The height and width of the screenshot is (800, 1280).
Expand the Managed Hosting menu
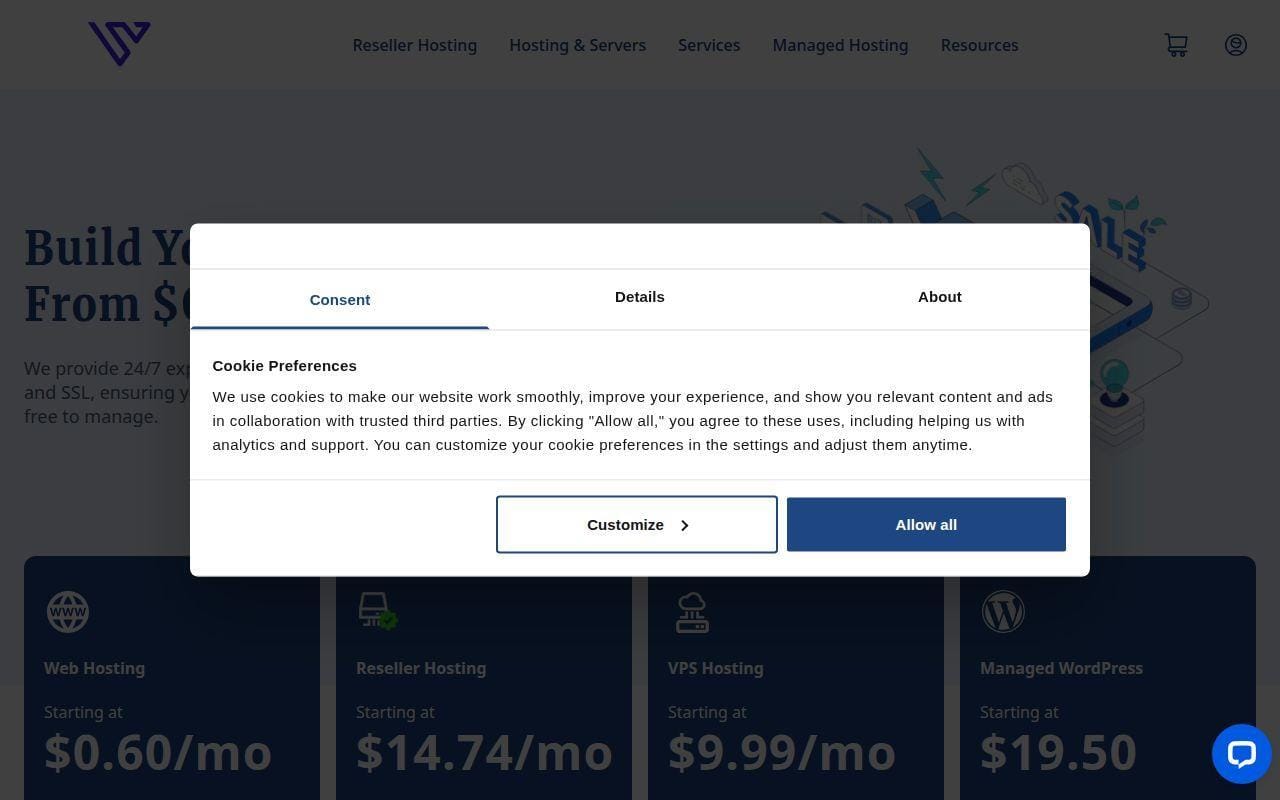[x=840, y=45]
